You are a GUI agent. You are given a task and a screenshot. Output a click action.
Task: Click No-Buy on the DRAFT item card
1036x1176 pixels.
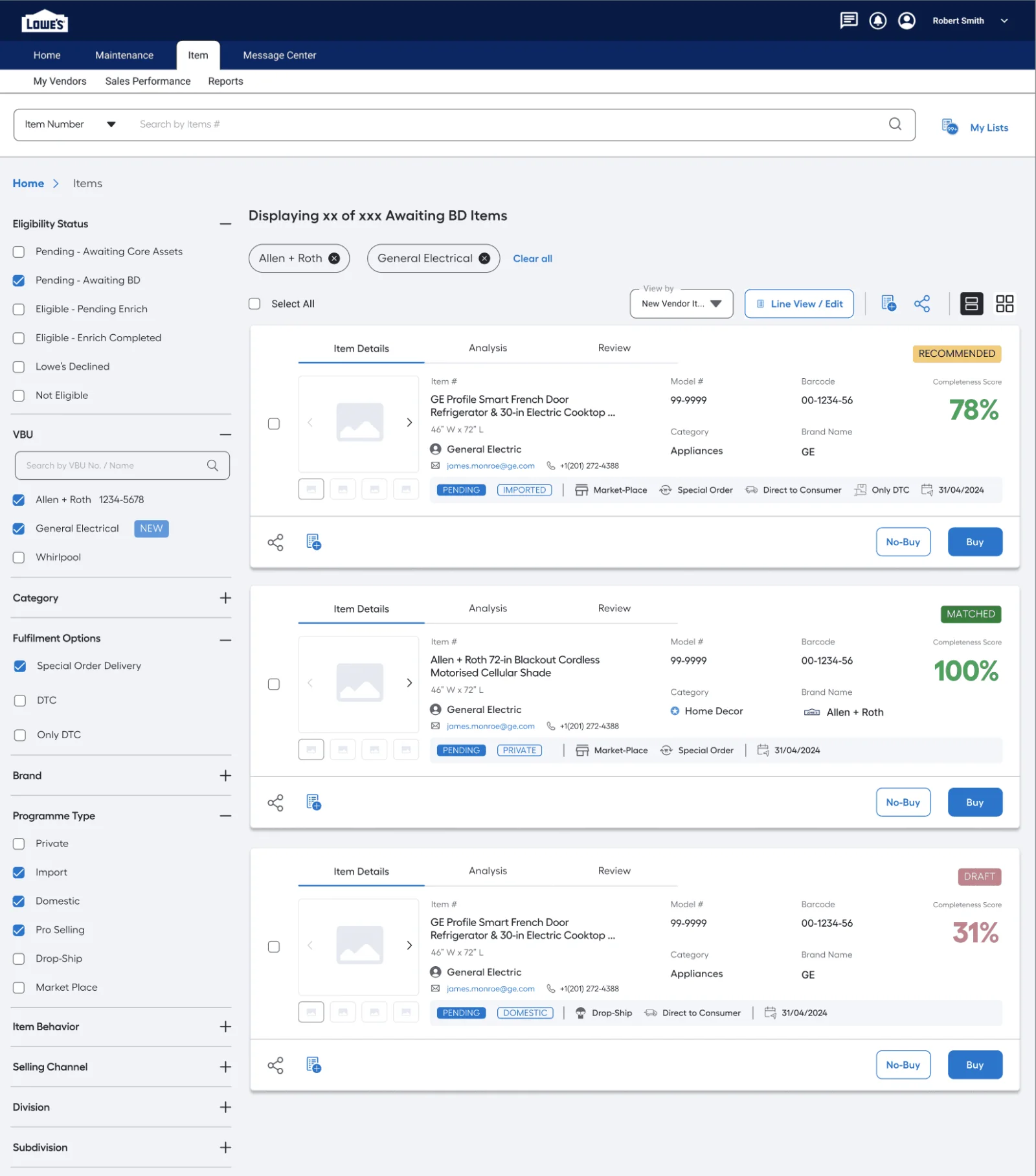pyautogui.click(x=903, y=1065)
